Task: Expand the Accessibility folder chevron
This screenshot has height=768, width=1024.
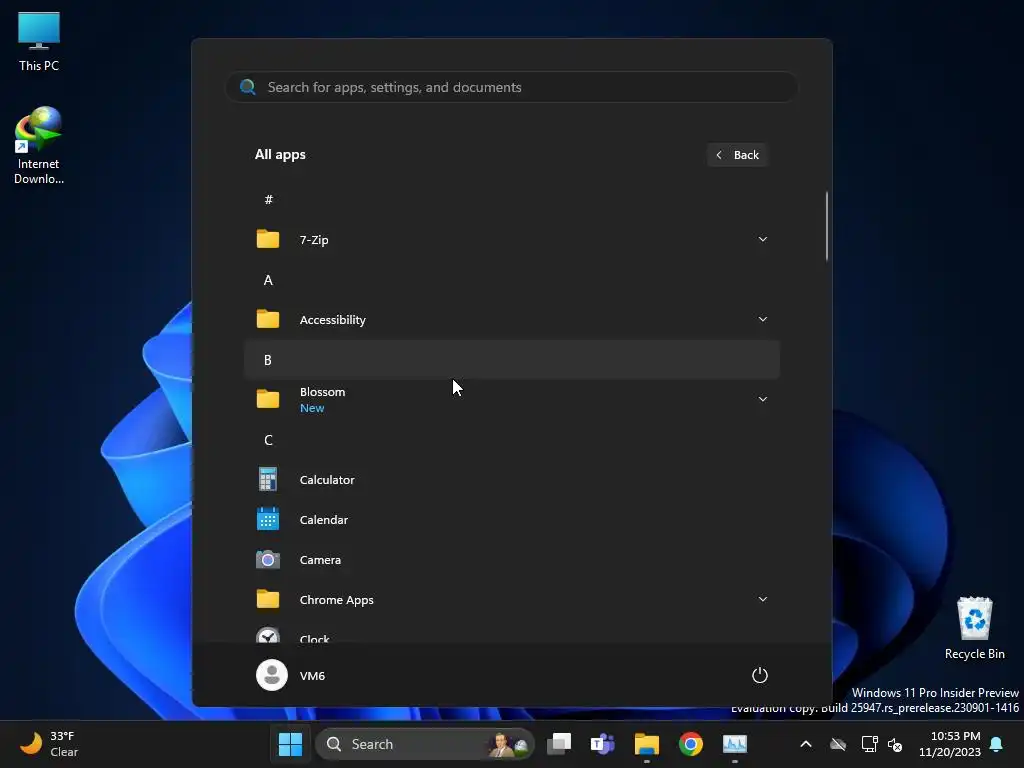Action: (x=762, y=319)
